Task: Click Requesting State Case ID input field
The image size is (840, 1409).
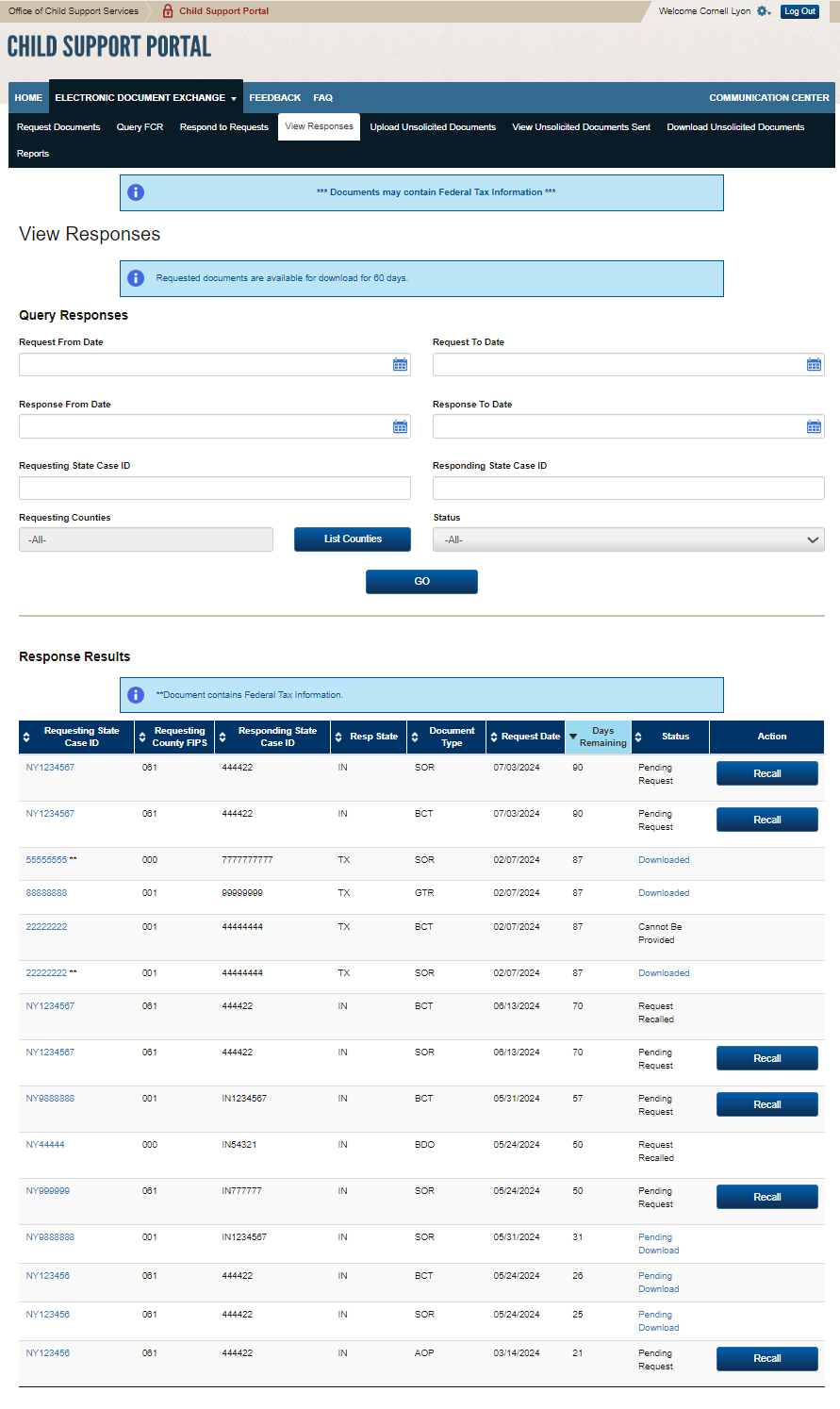Action: click(x=215, y=489)
